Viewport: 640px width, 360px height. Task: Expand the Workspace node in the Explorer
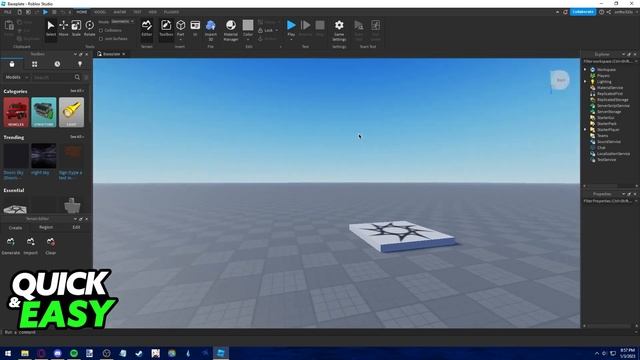pos(585,70)
